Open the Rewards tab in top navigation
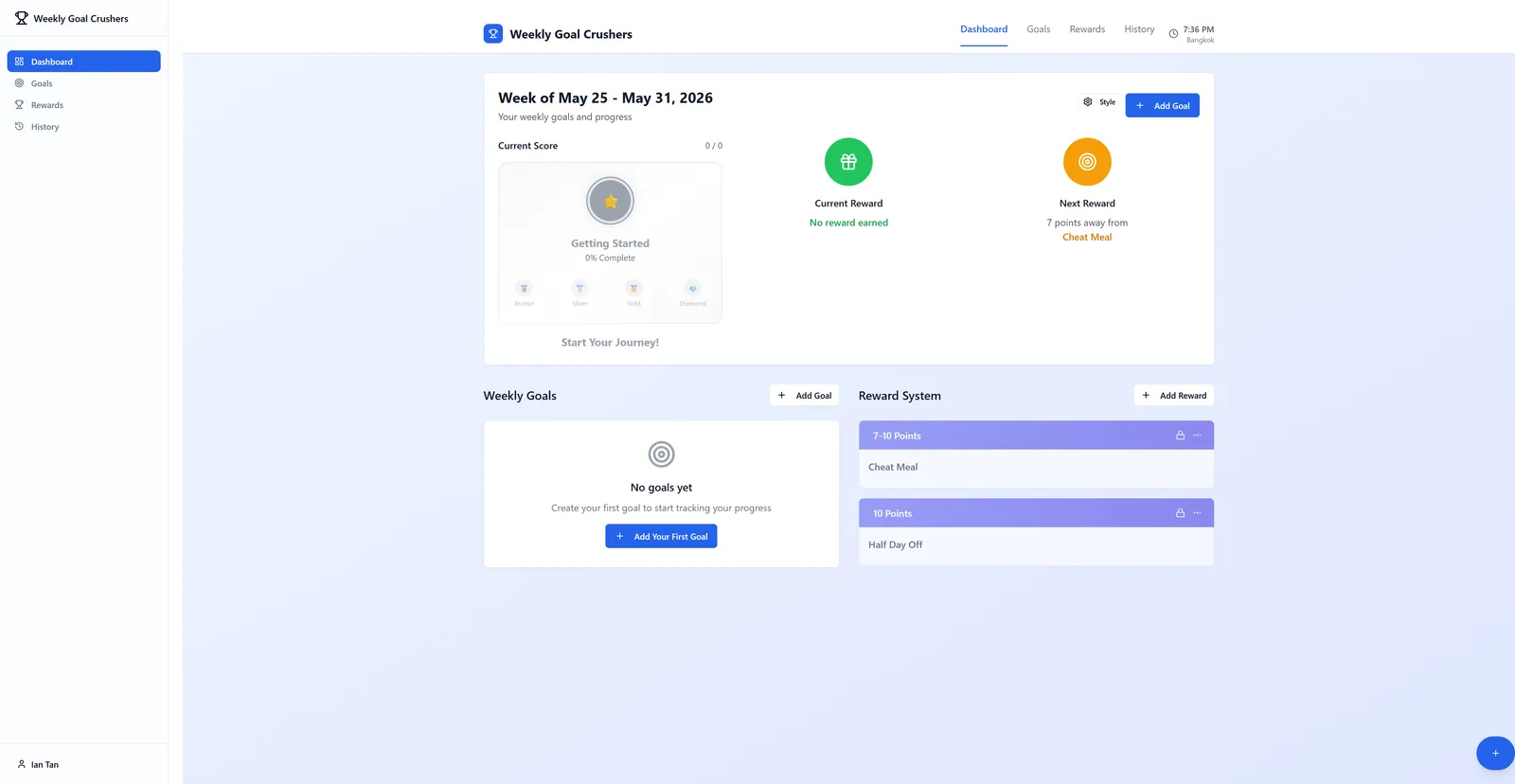This screenshot has width=1515, height=784. click(1087, 29)
